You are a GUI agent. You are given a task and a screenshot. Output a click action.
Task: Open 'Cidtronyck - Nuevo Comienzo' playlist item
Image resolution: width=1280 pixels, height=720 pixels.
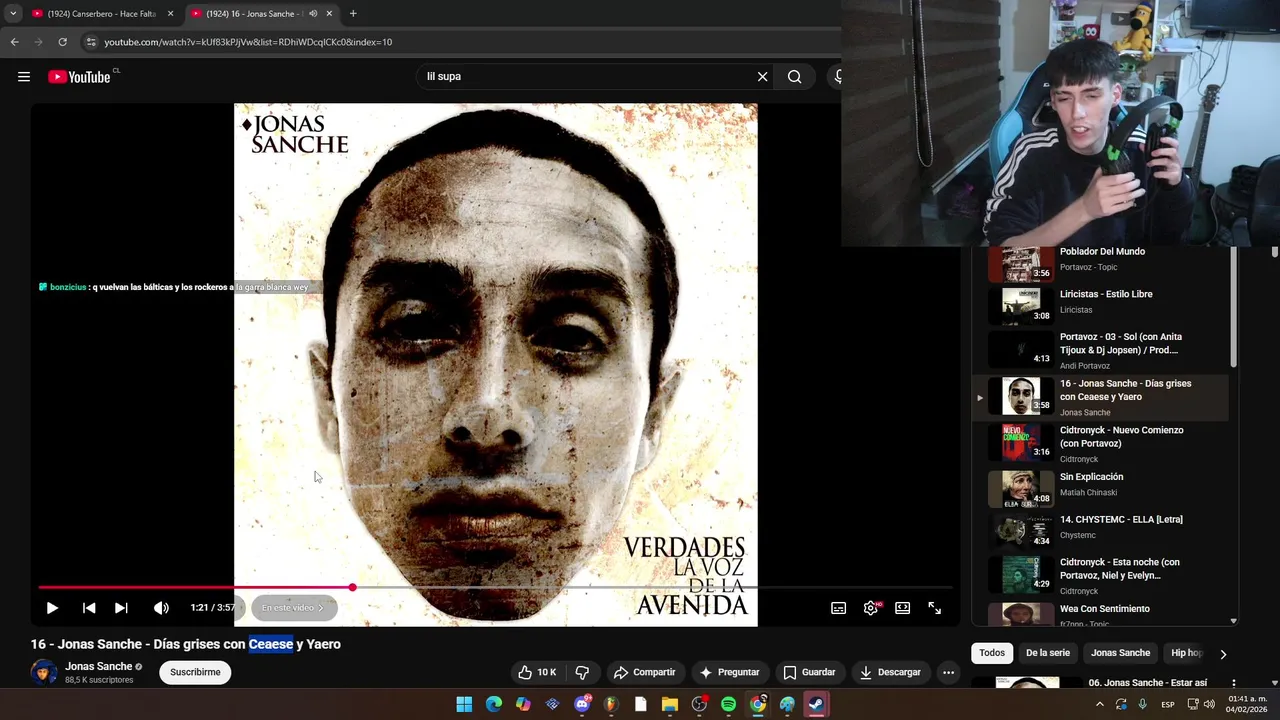click(x=1100, y=444)
